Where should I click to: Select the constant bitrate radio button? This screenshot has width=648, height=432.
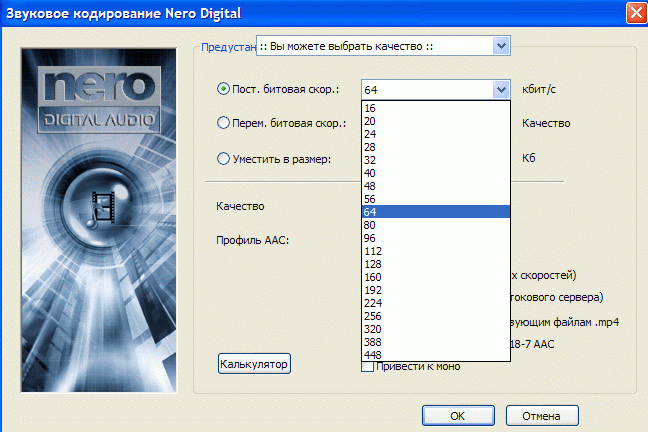click(x=223, y=89)
